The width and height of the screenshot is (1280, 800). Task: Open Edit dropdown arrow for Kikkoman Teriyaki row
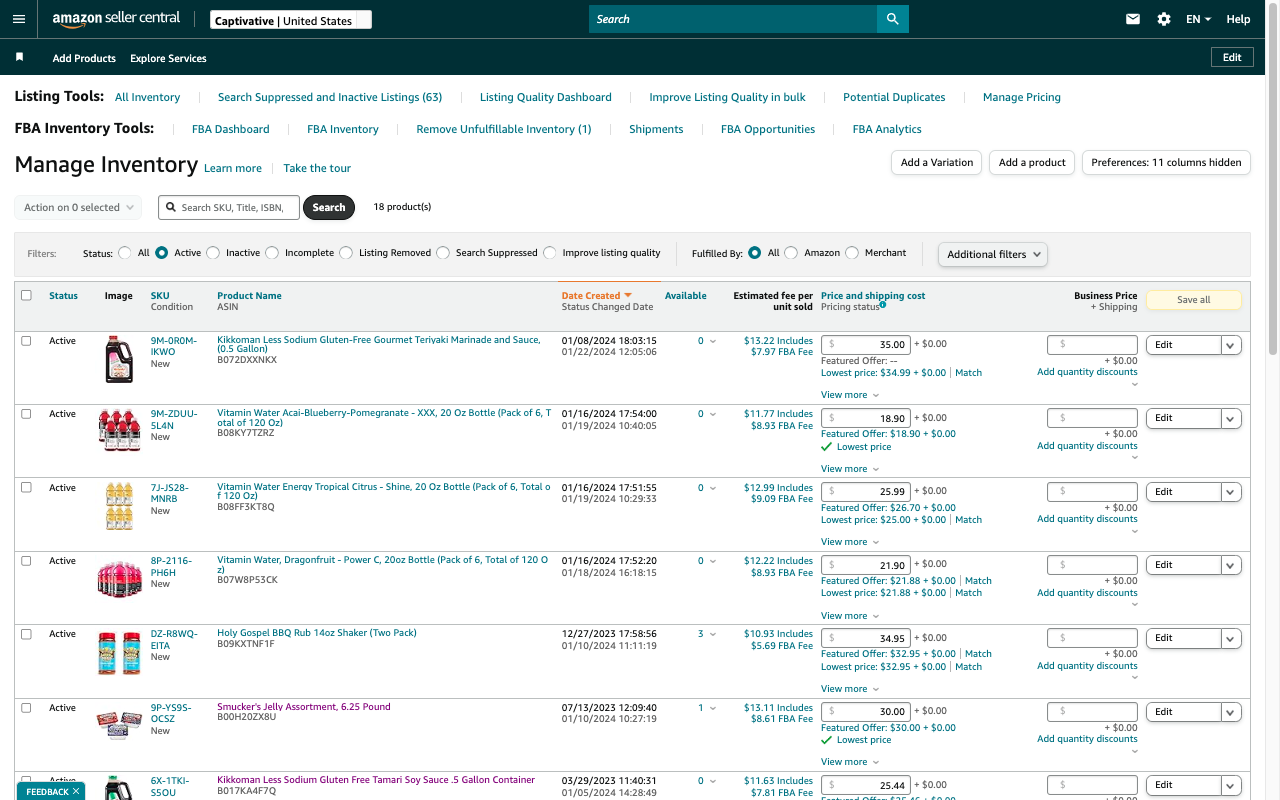pos(1231,345)
